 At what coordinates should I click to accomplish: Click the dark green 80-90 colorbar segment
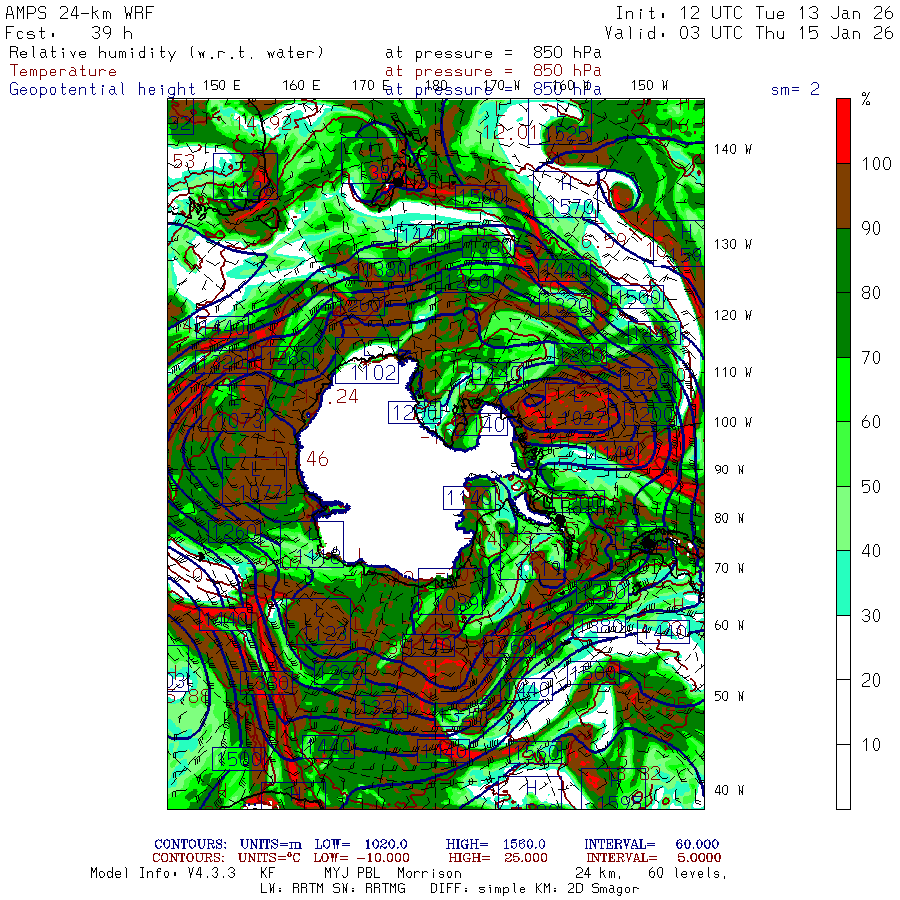tap(843, 261)
